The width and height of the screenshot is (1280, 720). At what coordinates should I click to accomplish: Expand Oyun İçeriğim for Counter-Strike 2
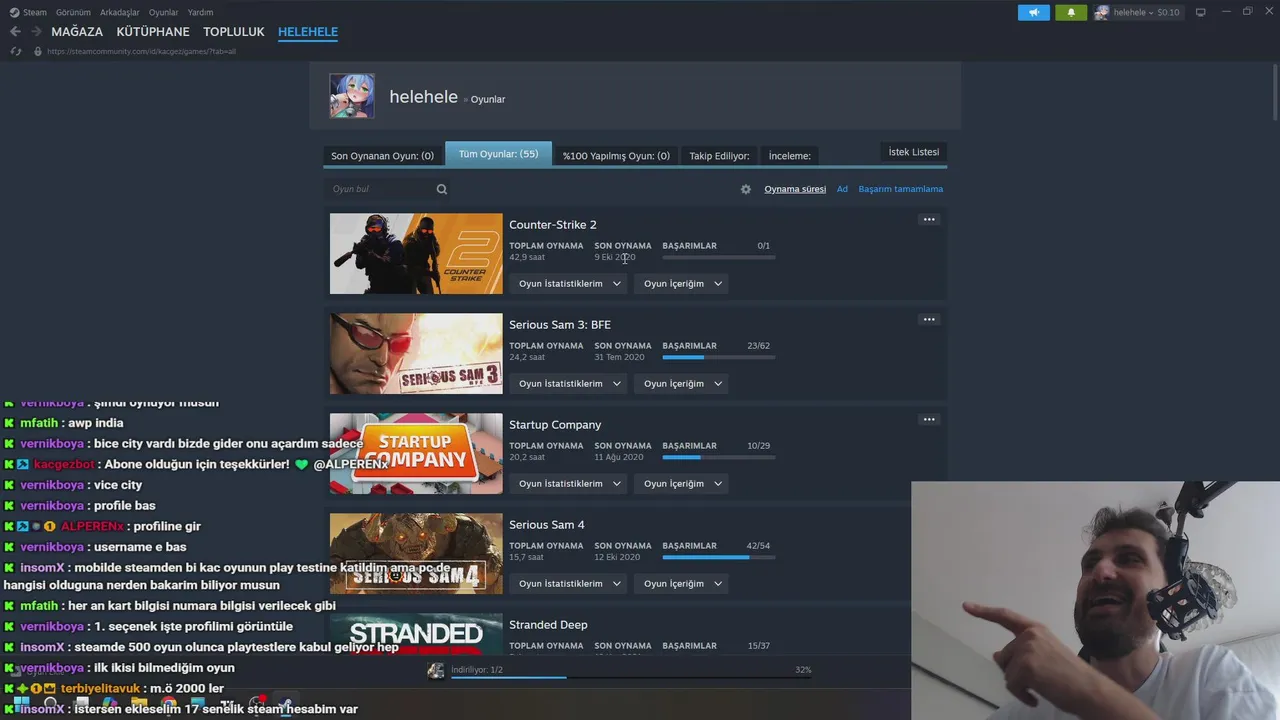click(x=682, y=284)
